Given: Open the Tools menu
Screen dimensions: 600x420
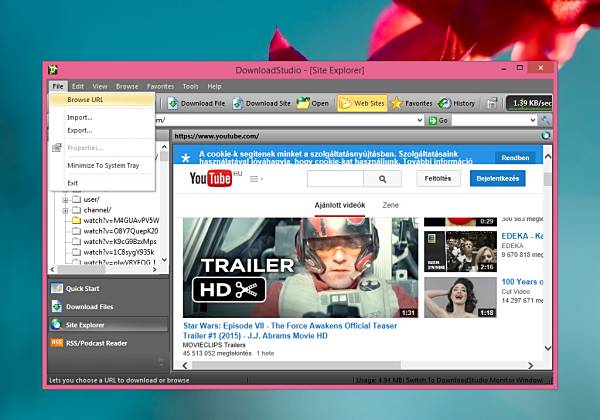Looking at the screenshot, I should click(190, 86).
